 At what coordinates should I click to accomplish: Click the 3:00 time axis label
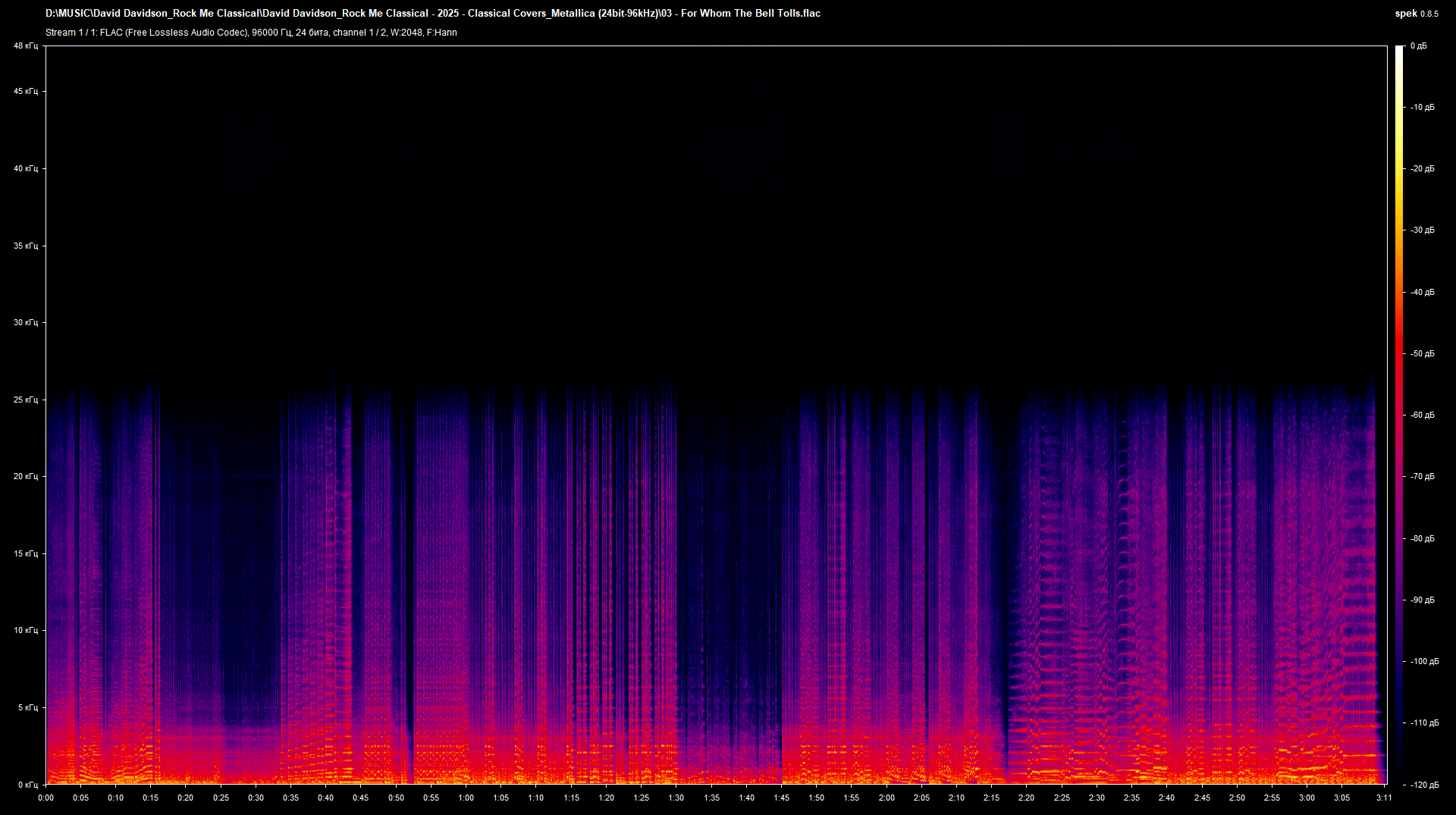click(x=1307, y=798)
